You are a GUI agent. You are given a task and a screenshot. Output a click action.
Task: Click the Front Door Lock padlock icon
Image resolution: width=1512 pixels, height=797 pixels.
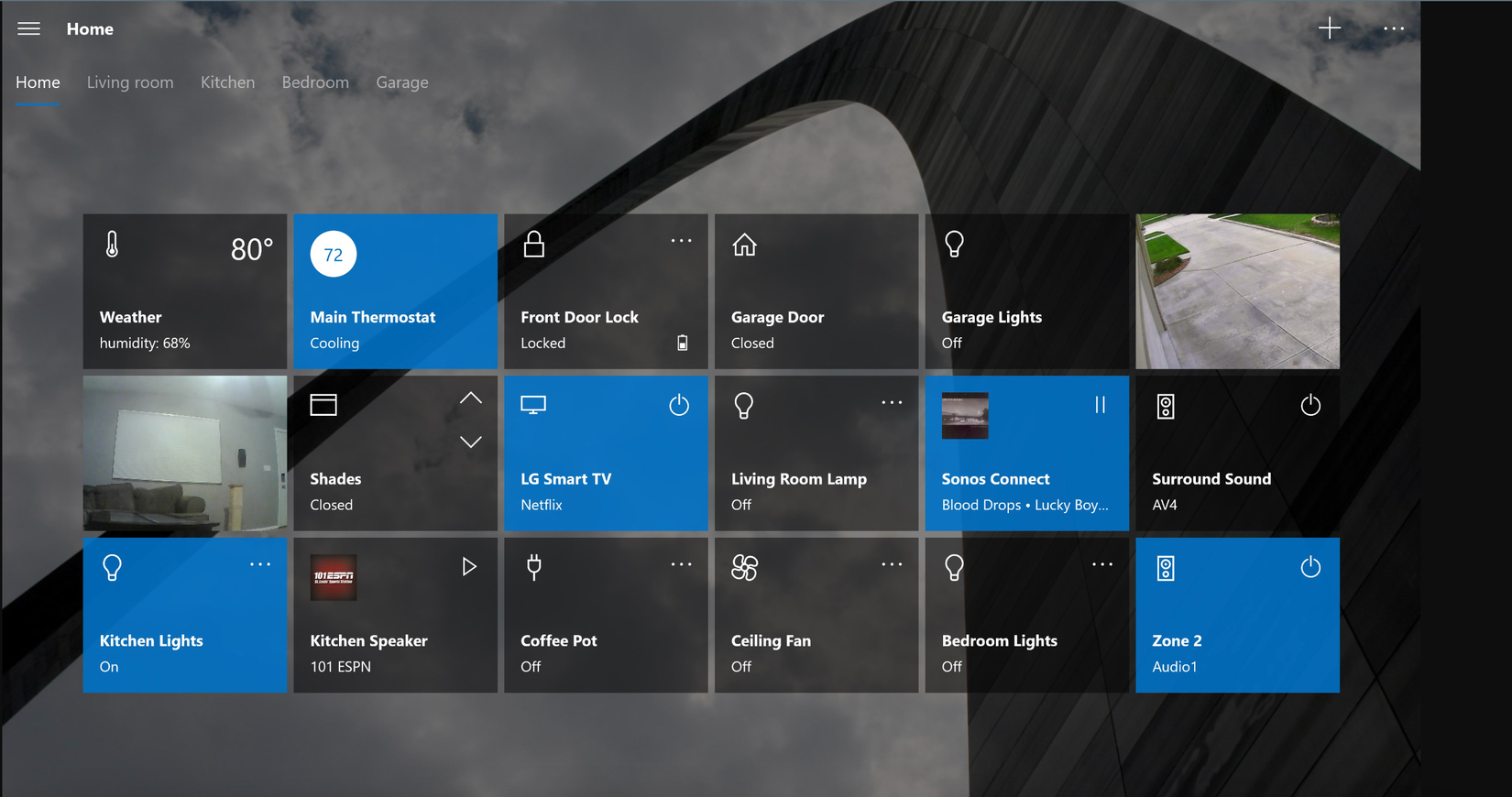click(533, 245)
